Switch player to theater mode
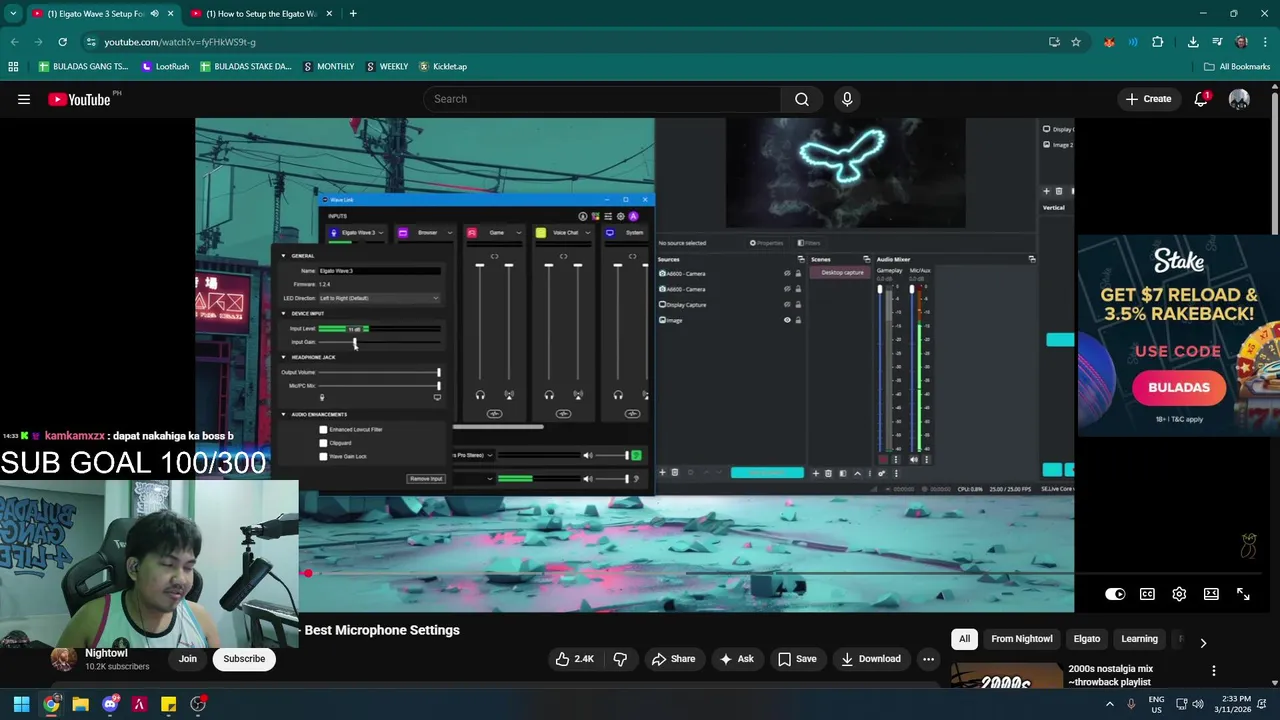 click(x=1211, y=594)
